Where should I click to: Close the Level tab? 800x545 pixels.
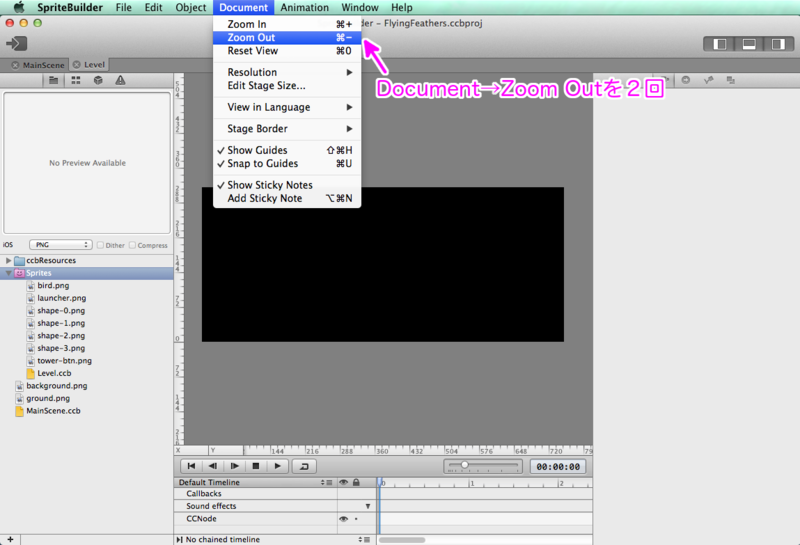click(77, 64)
